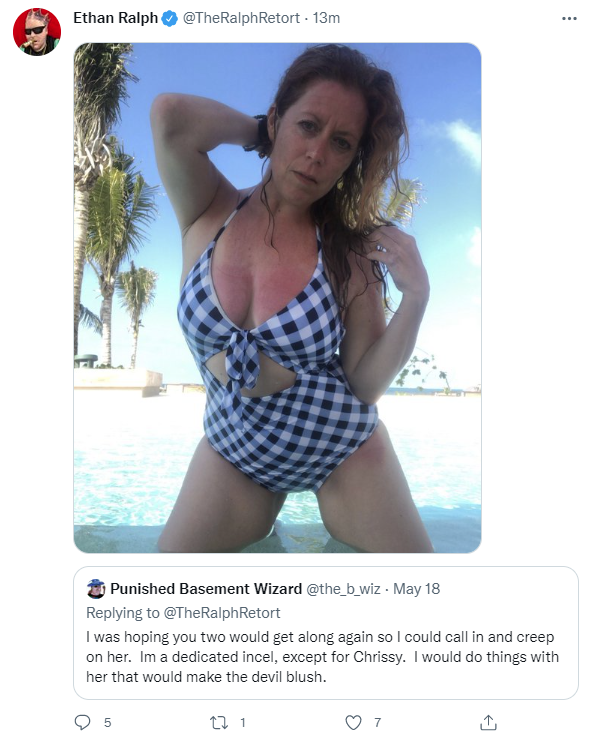Click the like count number 7
Viewport: 589px width, 741px height.
click(x=378, y=723)
